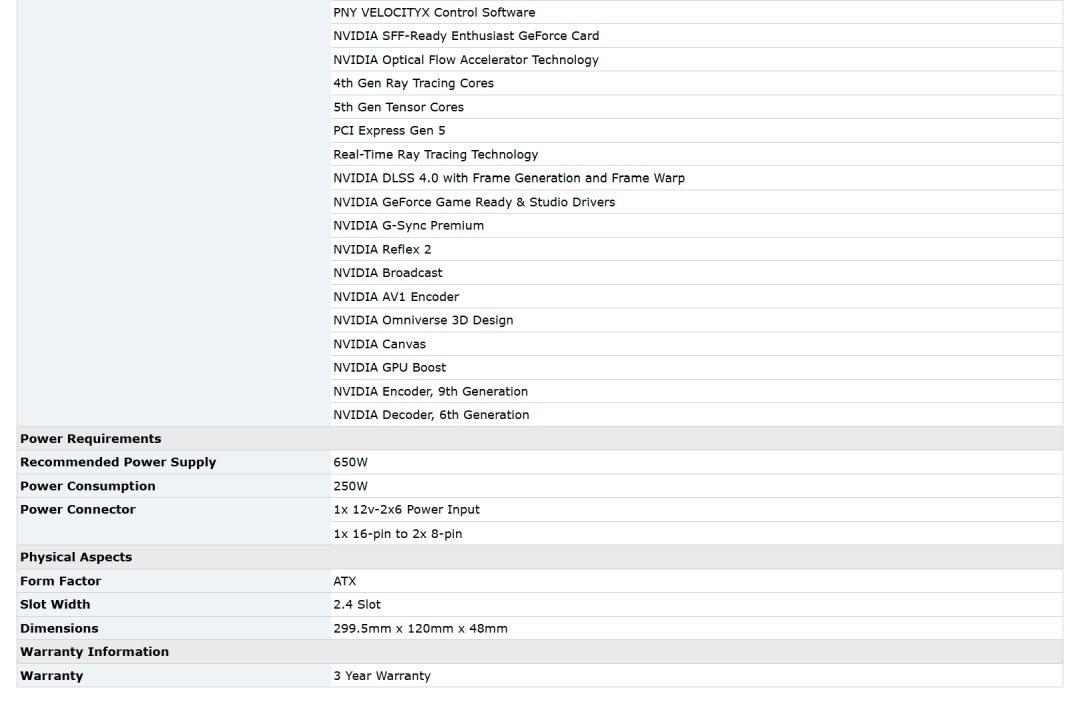Click the Power Requirements section header
Screen dimensions: 1080x704
click(x=91, y=439)
